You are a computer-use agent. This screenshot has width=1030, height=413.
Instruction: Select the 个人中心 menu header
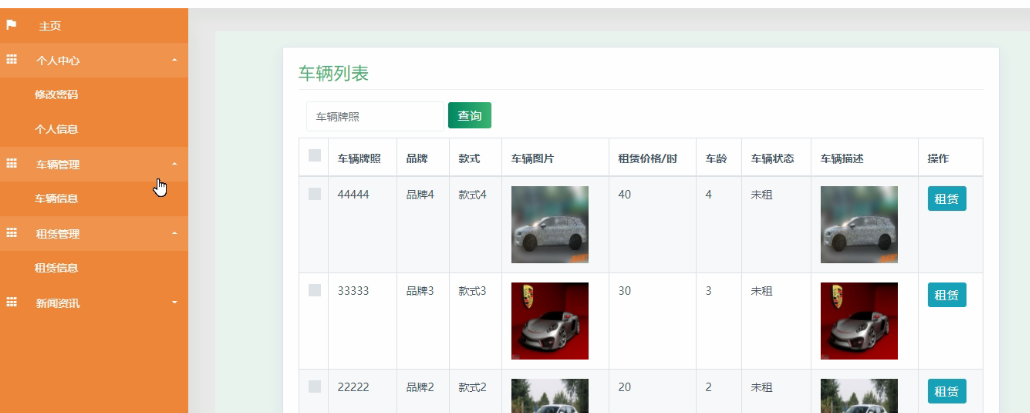coord(94,60)
